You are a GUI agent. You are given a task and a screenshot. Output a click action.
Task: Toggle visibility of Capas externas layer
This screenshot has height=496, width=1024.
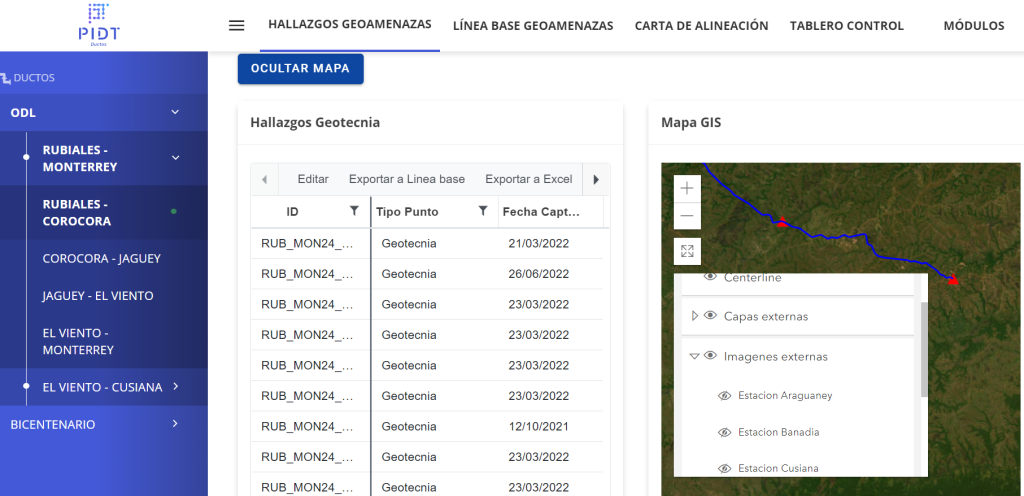(710, 316)
